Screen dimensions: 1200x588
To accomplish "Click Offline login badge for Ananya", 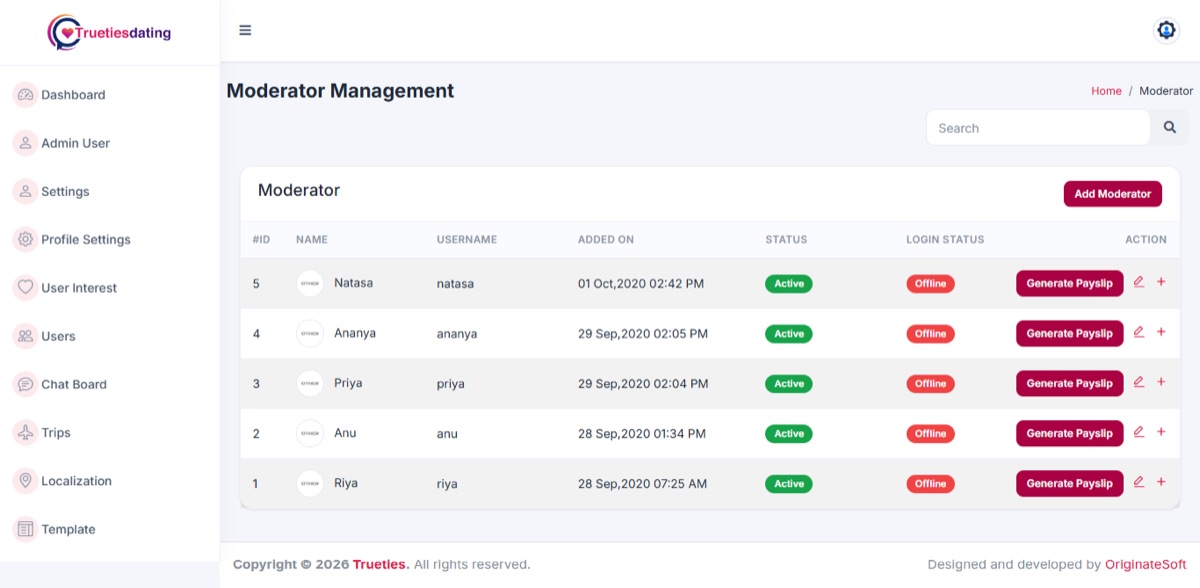I will (x=930, y=333).
